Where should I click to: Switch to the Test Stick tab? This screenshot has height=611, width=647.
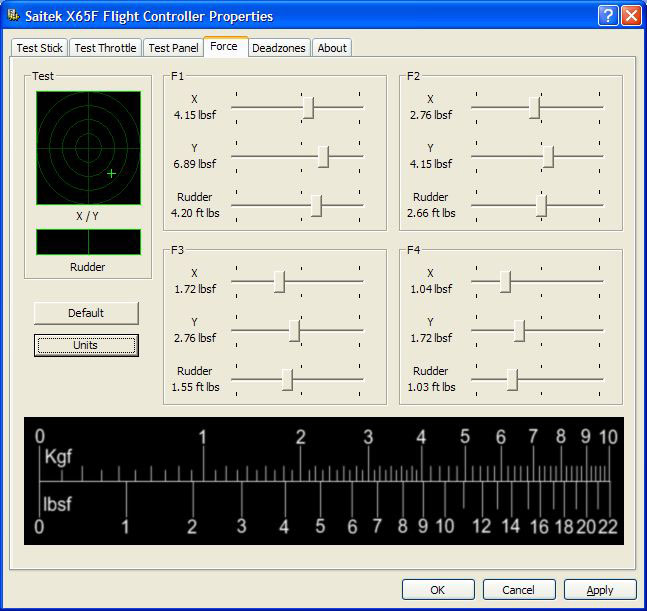(x=40, y=48)
